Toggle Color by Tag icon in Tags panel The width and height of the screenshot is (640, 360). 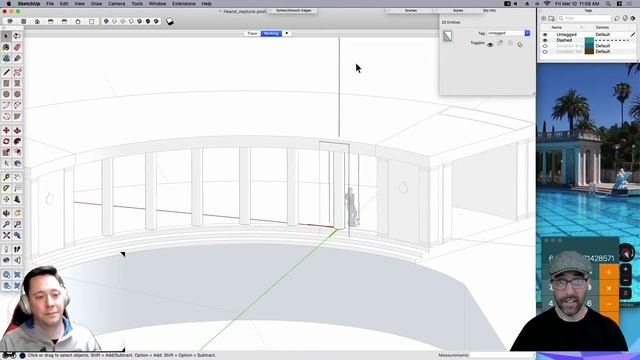click(x=625, y=18)
